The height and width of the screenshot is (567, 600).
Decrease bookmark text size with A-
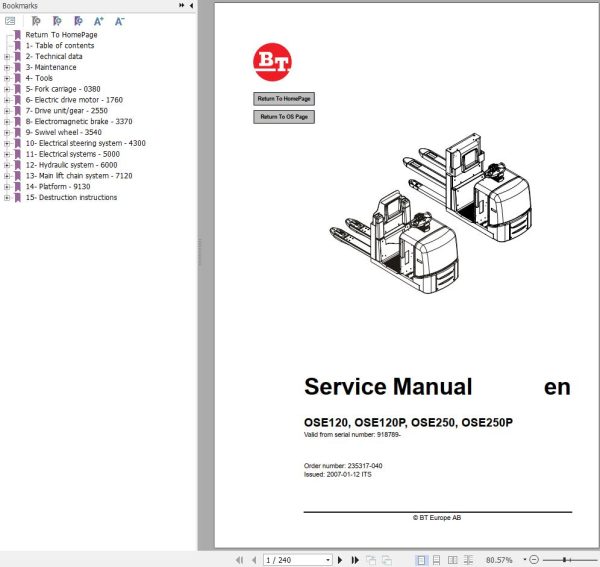119,21
